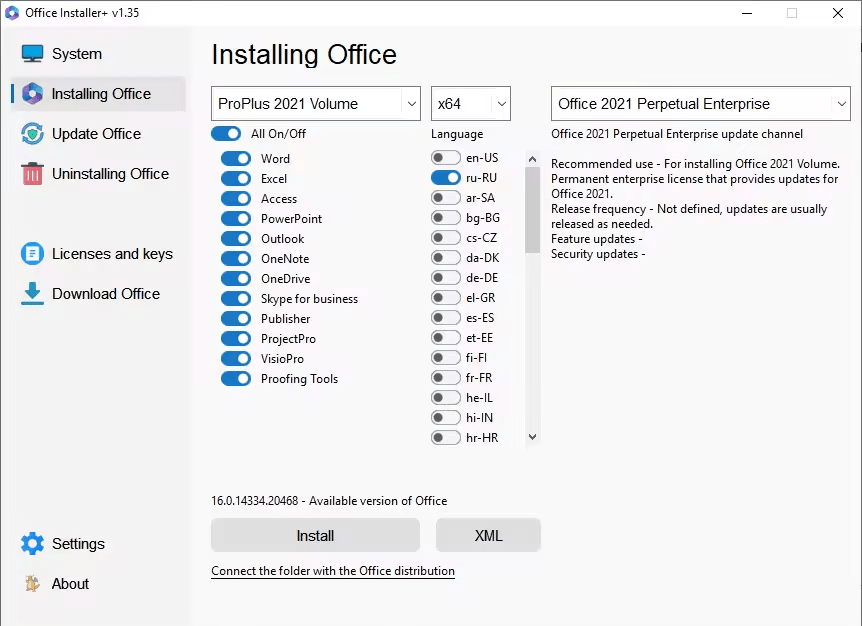
Task: Open the Settings page
Action: (78, 544)
